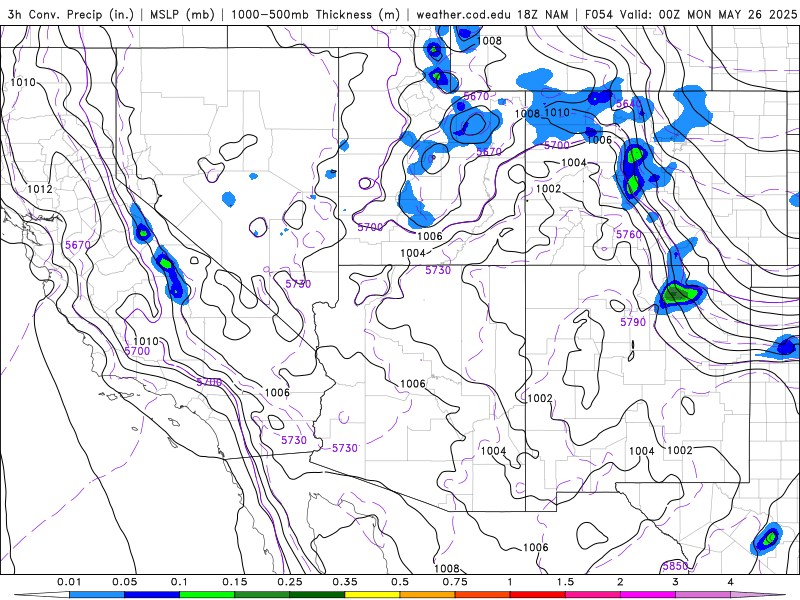Click the red 1–1.5 legend swatch
This screenshot has height=600, width=800.
[538, 595]
